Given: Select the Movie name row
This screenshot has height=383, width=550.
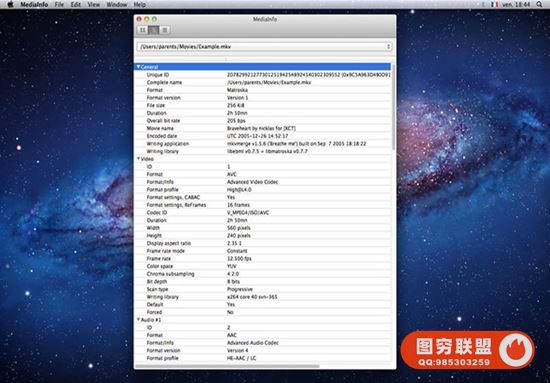Looking at the screenshot, I should (262, 128).
